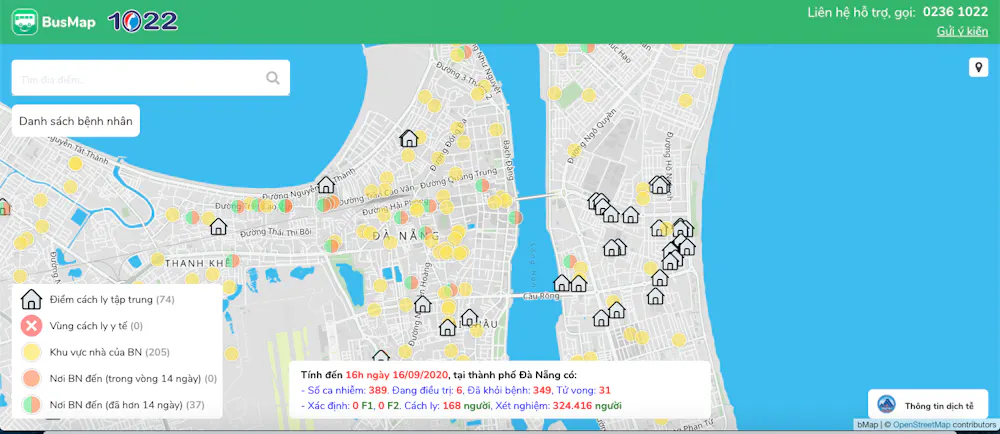Click house marker on Đường Hồ Nghinh label
Viewport: 1000px width, 434px height.
pyautogui.click(x=659, y=185)
